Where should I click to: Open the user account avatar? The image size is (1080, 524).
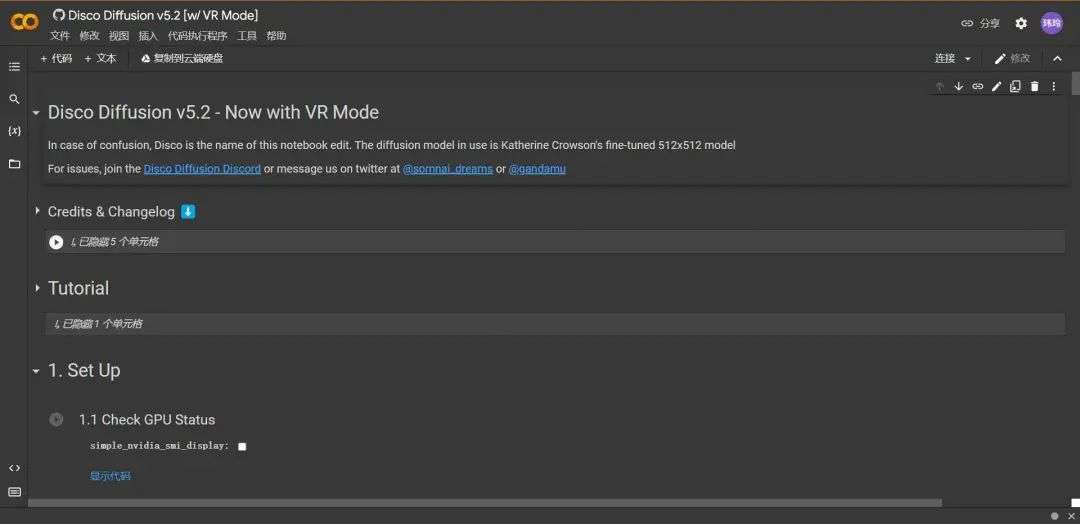point(1051,23)
